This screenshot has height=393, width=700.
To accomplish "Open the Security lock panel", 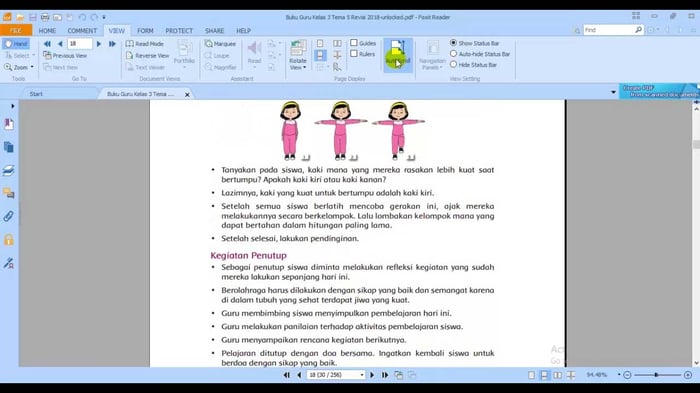I will coord(9,240).
